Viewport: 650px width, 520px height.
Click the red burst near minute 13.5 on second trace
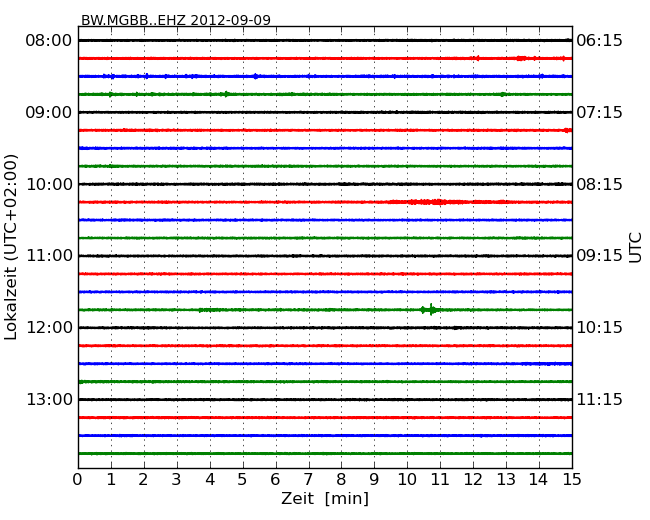tap(521, 58)
